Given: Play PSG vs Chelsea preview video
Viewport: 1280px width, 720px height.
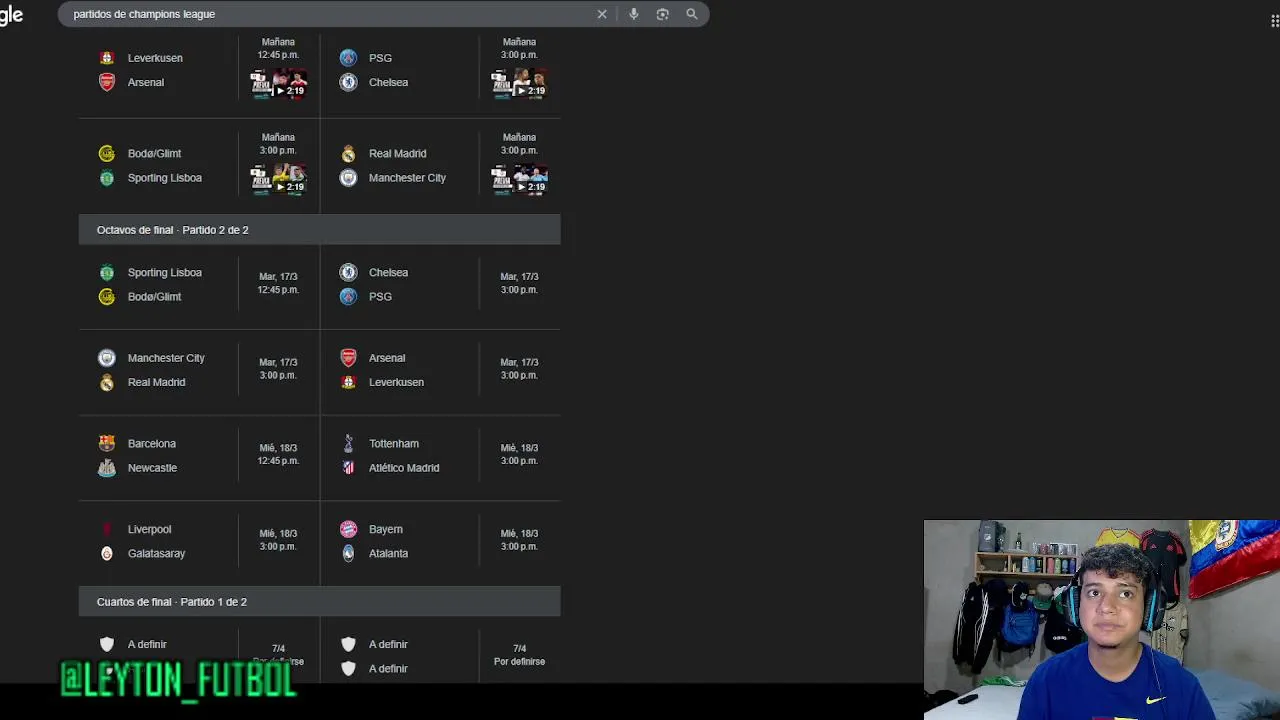Looking at the screenshot, I should click(x=519, y=83).
